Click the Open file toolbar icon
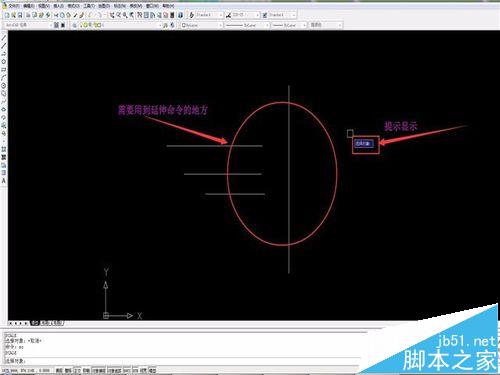 [14, 15]
